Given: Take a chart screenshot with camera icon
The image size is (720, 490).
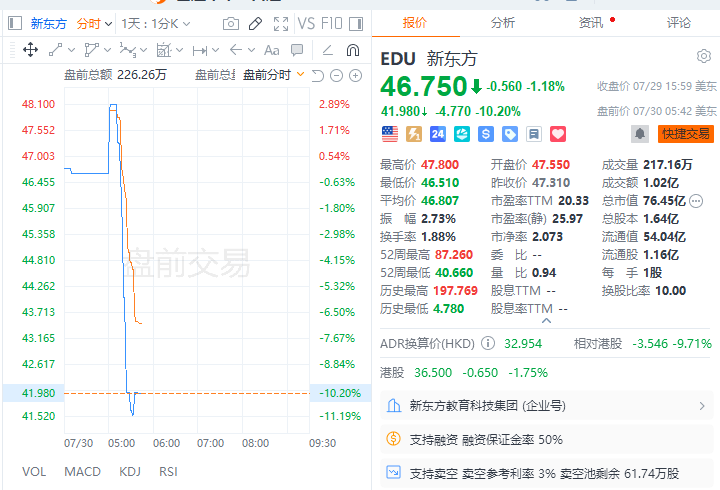Looking at the screenshot, I should click(x=231, y=23).
